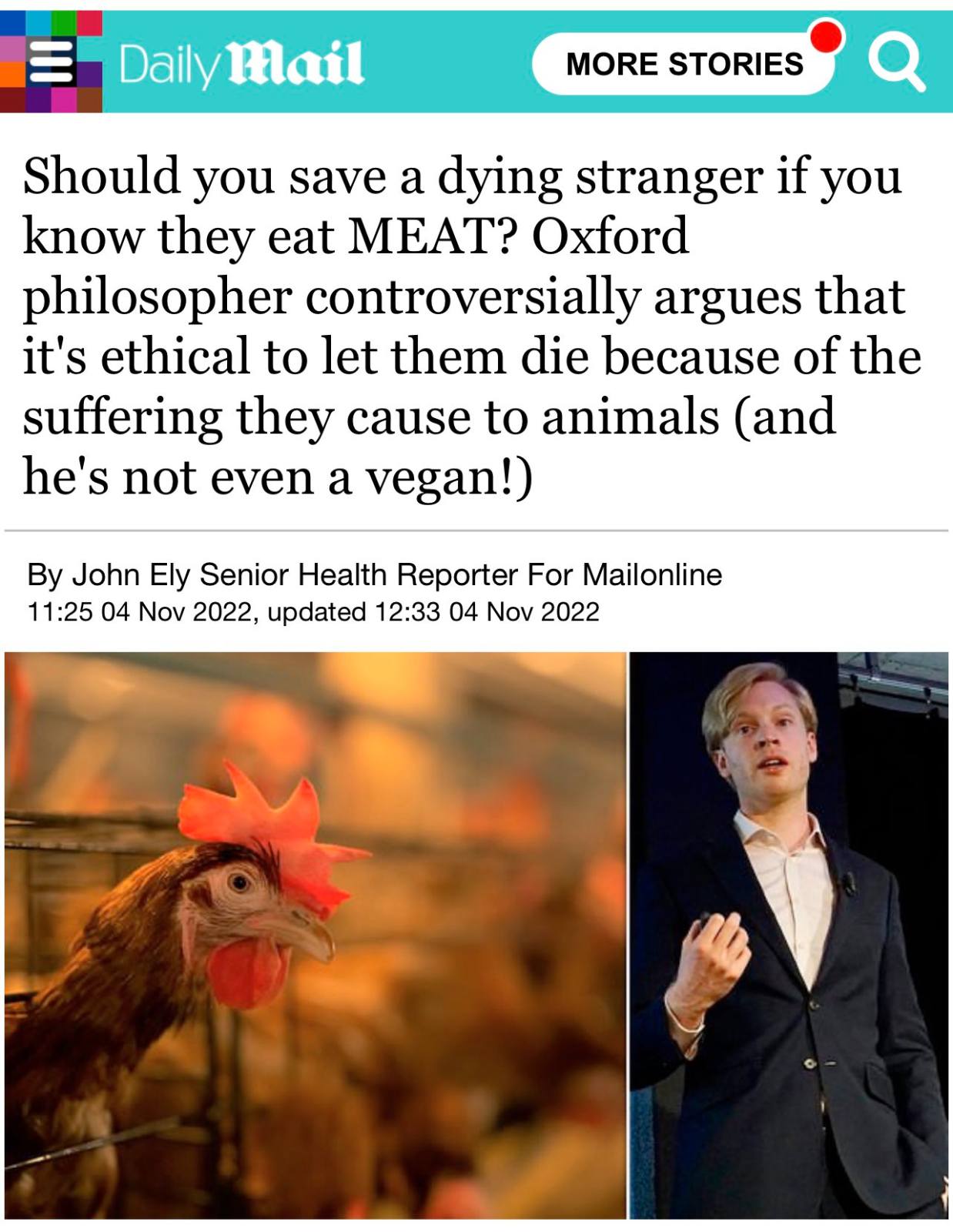Click the word MEAT in the headline
This screenshot has width=953, height=1232.
point(422,236)
